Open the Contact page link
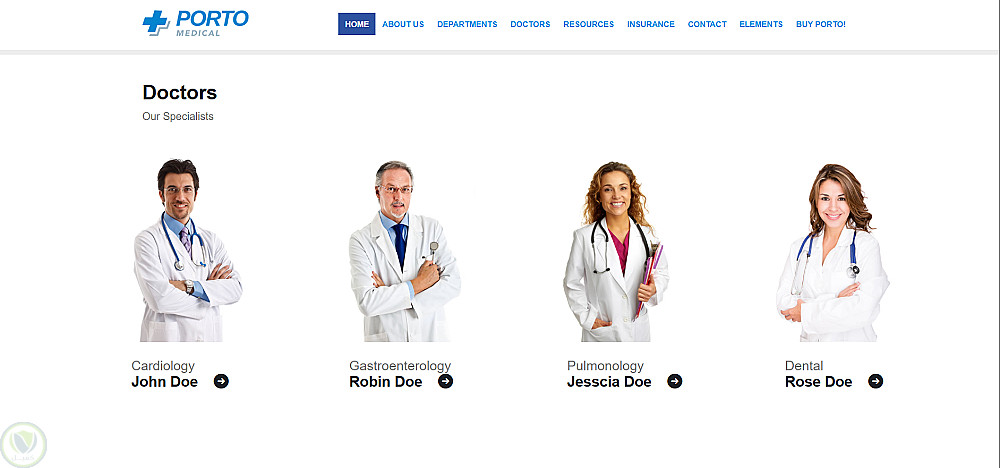The image size is (1000, 468). (x=707, y=24)
